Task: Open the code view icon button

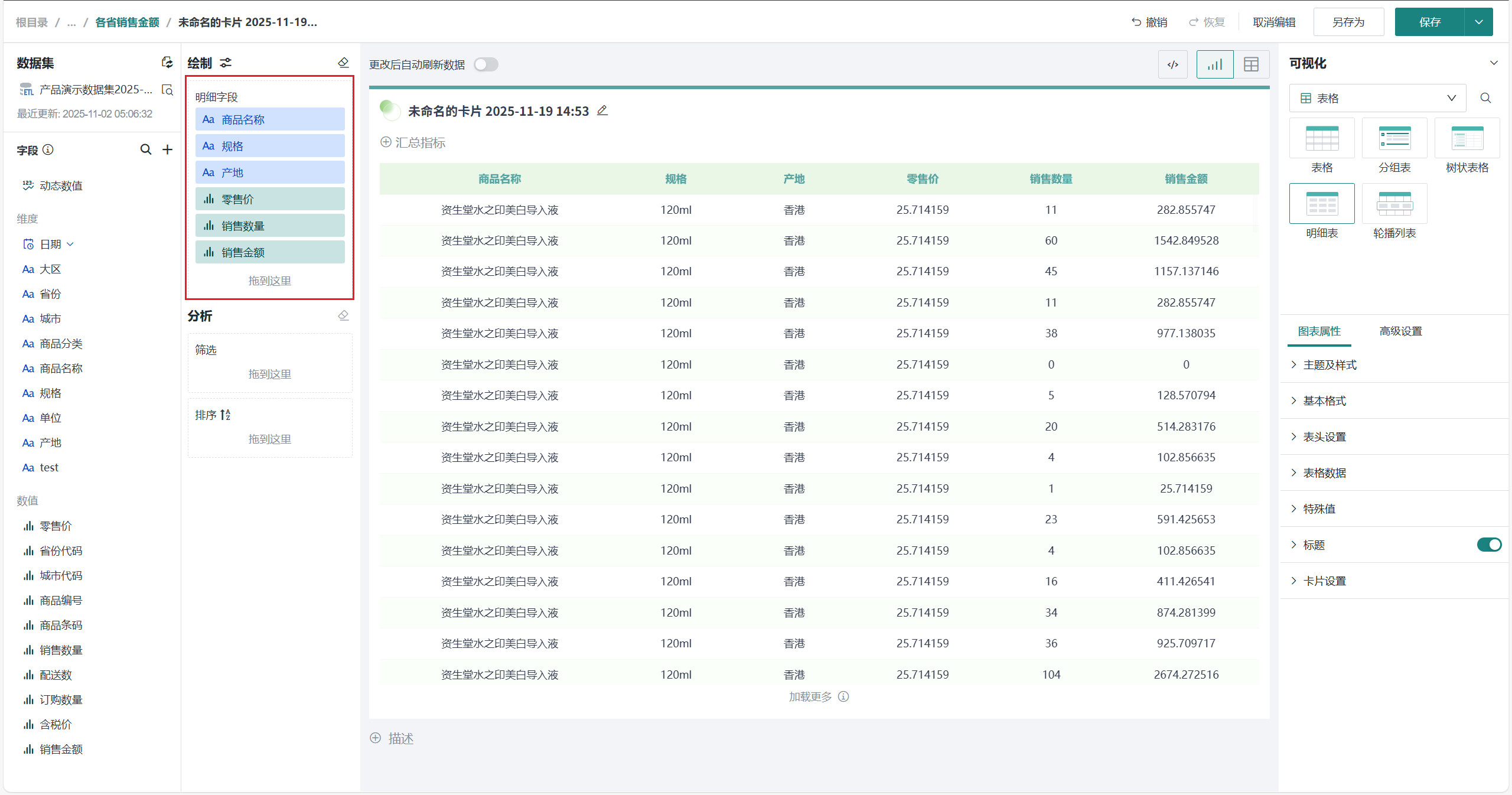Action: point(1172,64)
